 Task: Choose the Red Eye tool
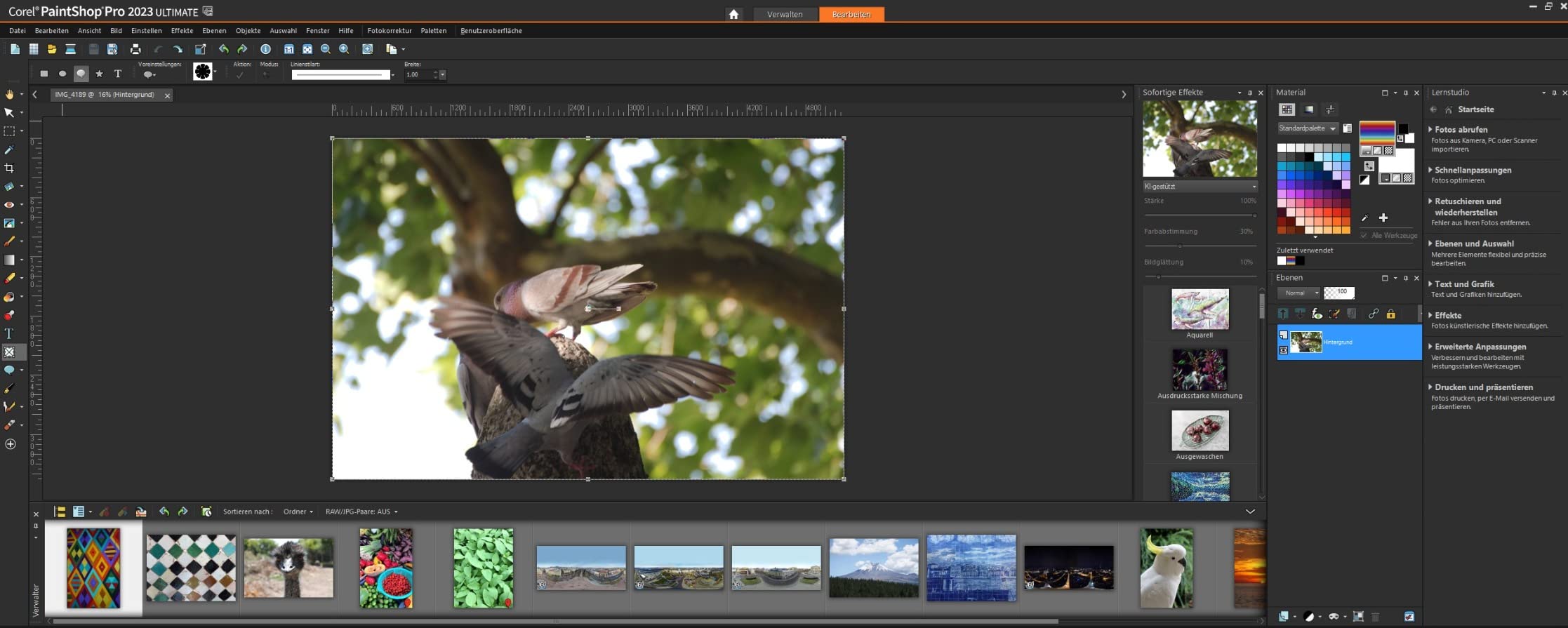pyautogui.click(x=10, y=205)
